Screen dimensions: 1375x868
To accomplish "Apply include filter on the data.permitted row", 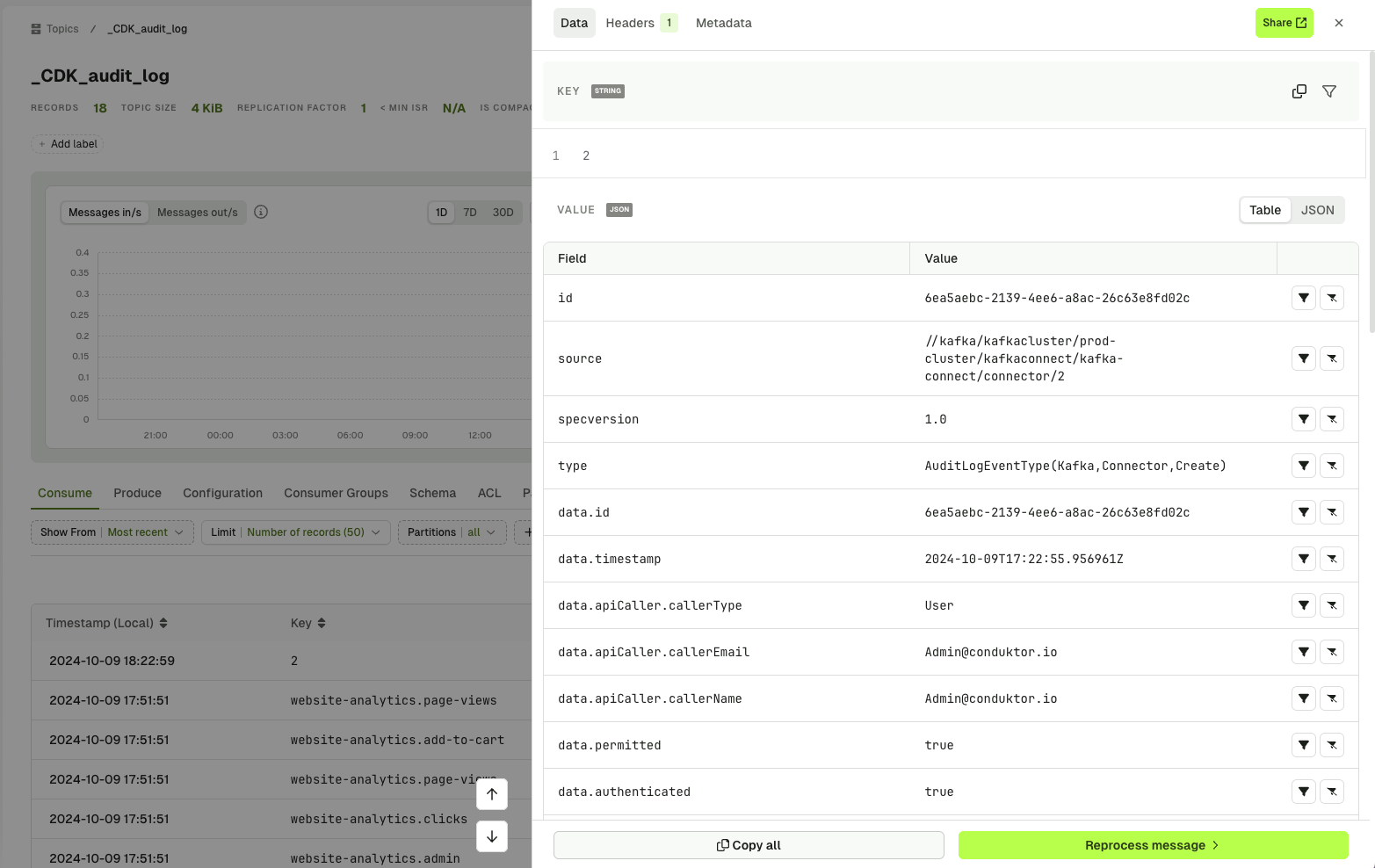I will [x=1304, y=745].
